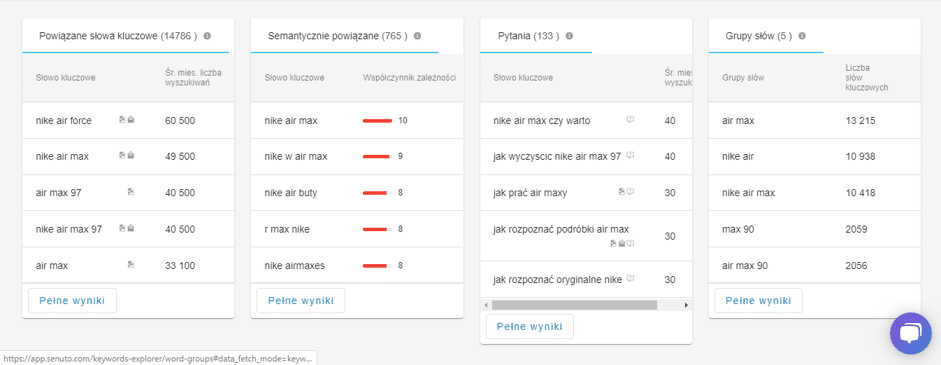Click the Liczba słów kluczowych column header

[867, 77]
